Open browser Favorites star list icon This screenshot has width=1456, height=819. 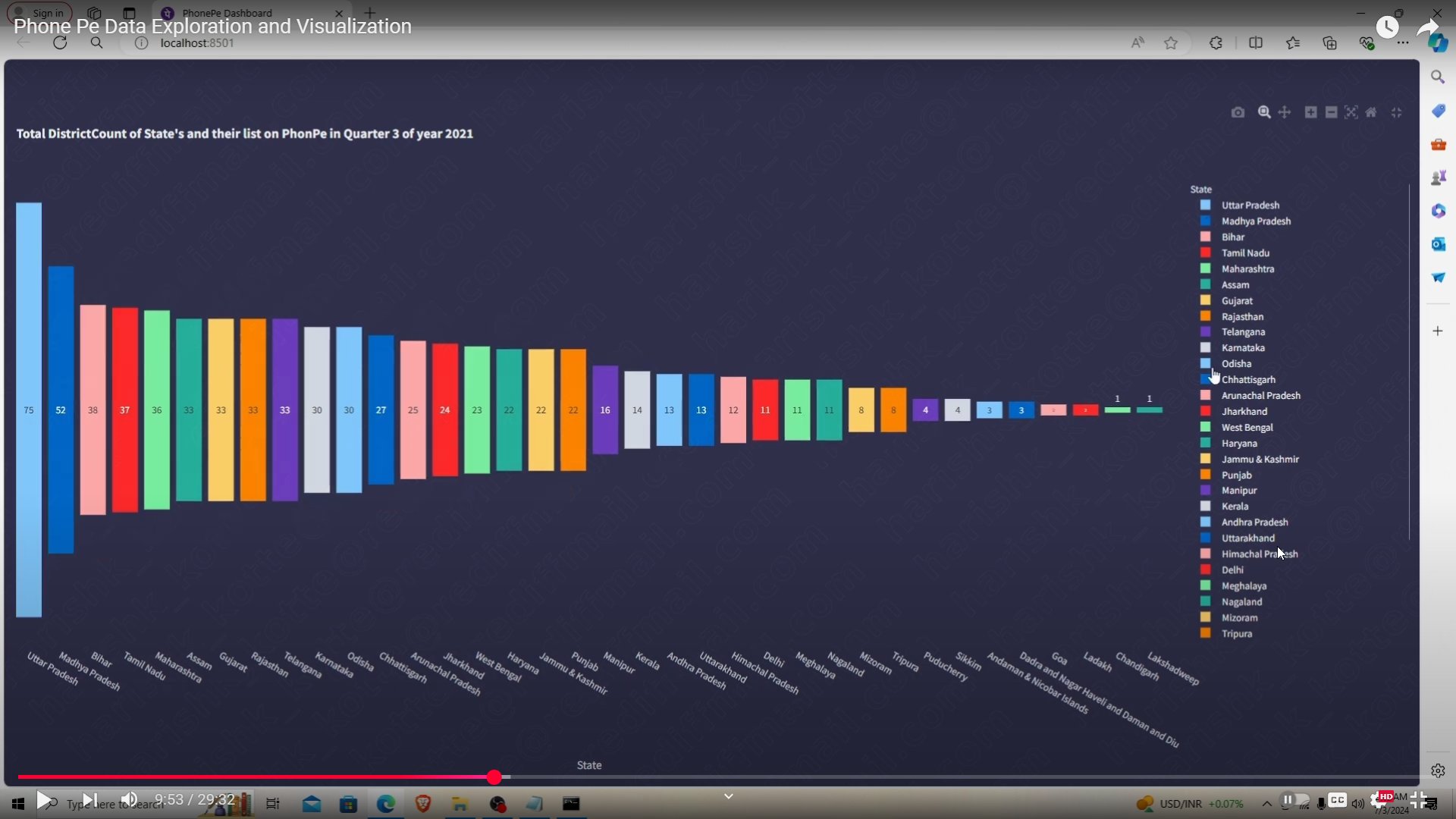pyautogui.click(x=1293, y=43)
